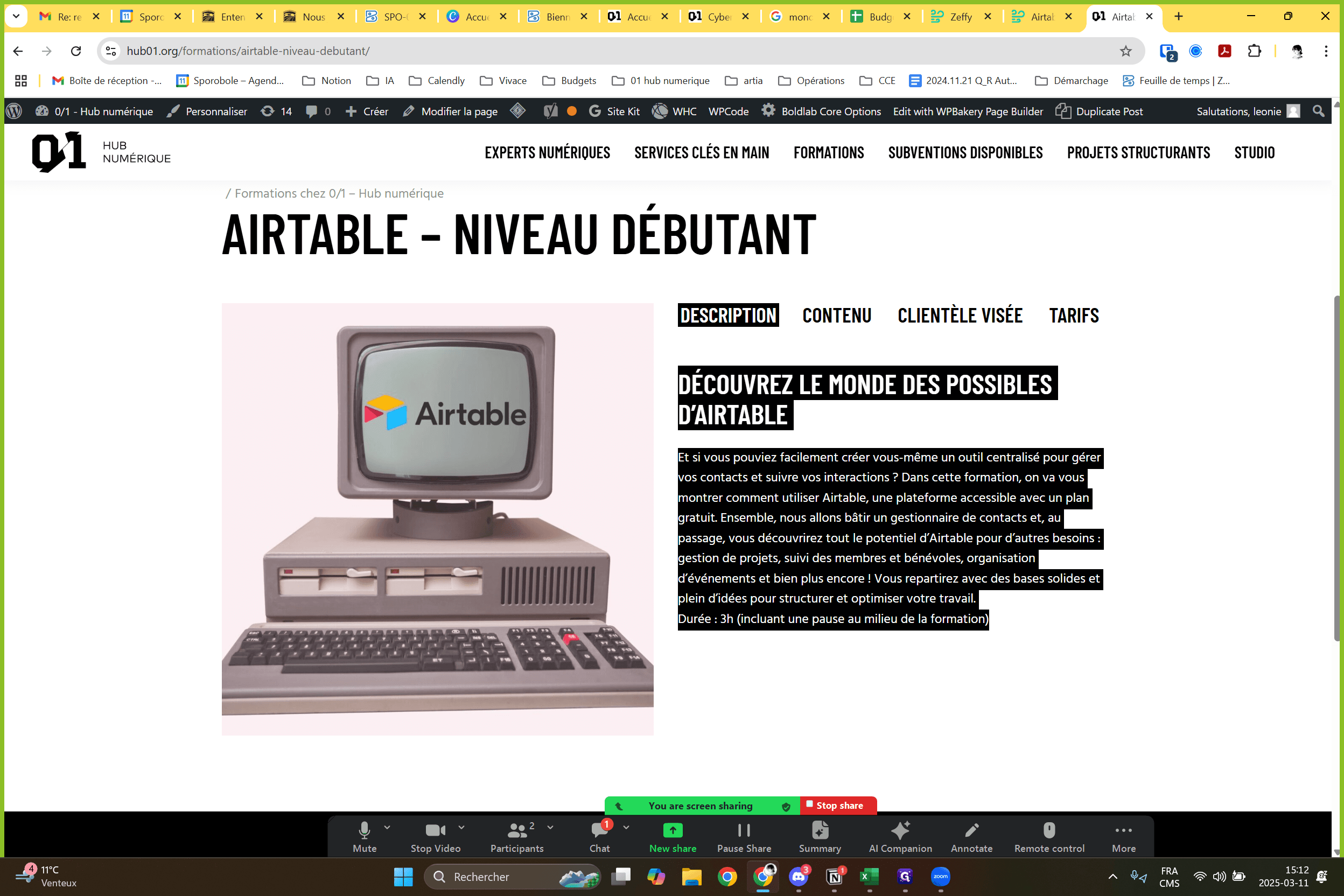Viewport: 1344px width, 896px height.
Task: Open the Chrome three-dot menu
Action: tap(1326, 51)
